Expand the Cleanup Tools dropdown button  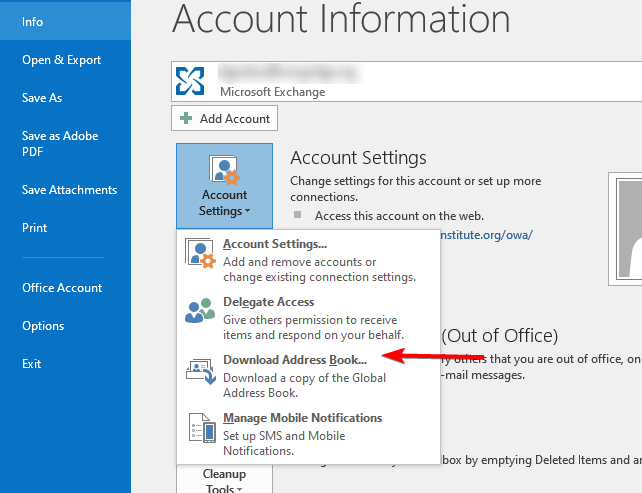point(224,479)
